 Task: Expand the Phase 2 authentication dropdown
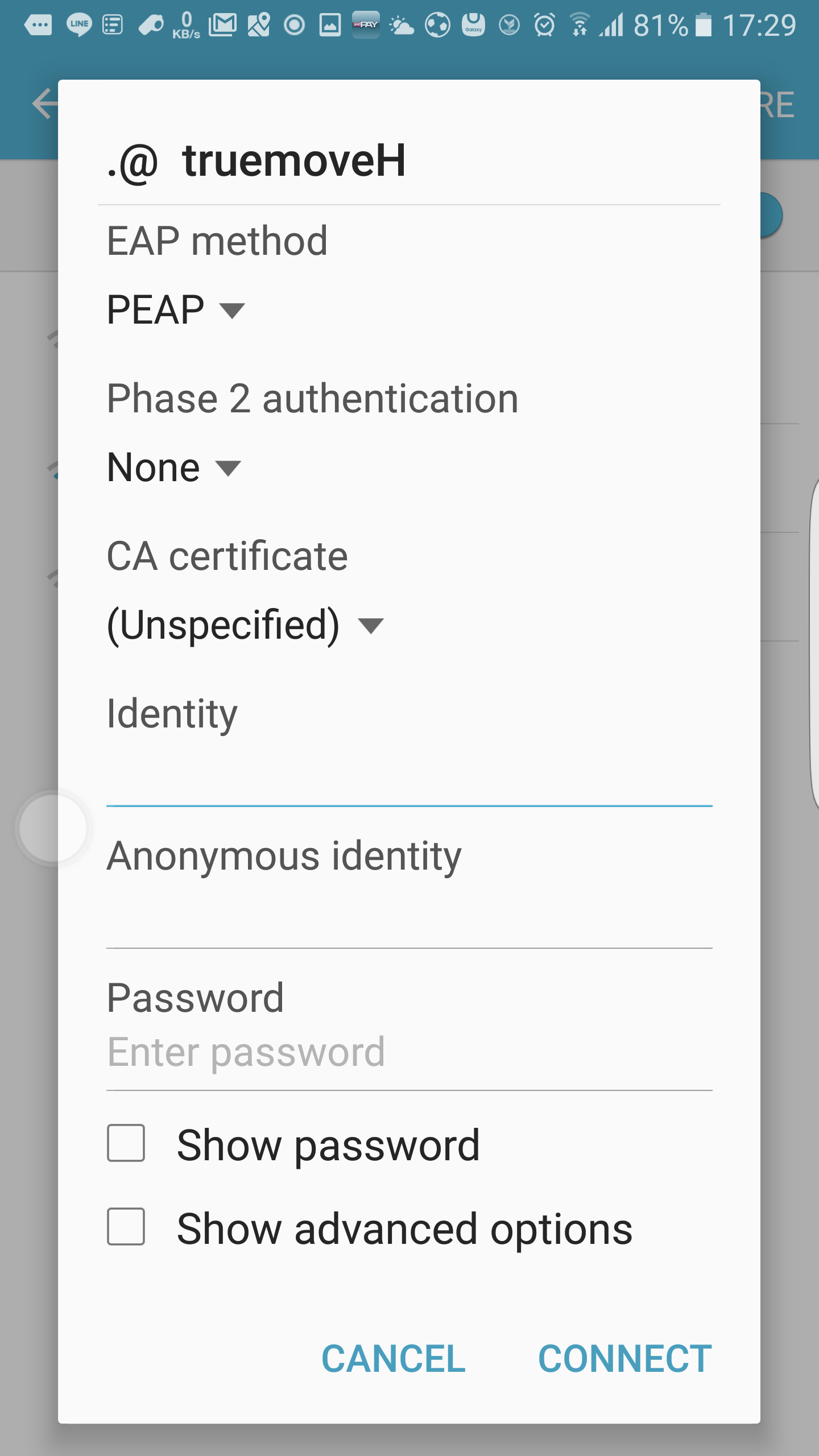click(174, 468)
